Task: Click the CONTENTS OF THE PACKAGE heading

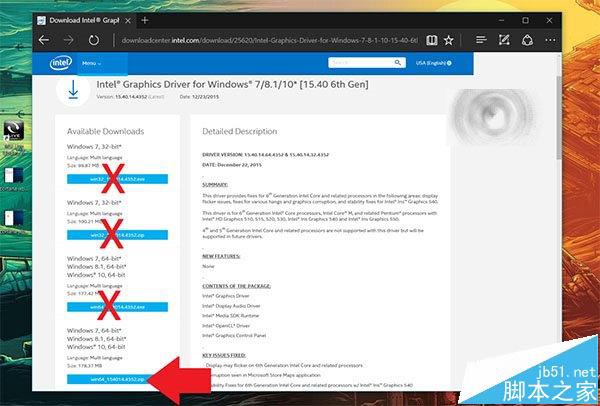Action: coord(236,286)
